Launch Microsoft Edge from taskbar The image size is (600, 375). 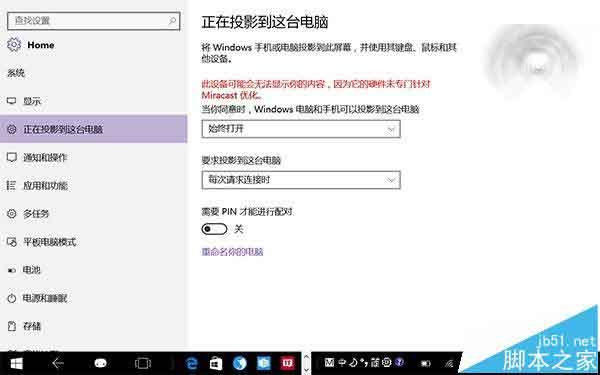pyautogui.click(x=192, y=363)
